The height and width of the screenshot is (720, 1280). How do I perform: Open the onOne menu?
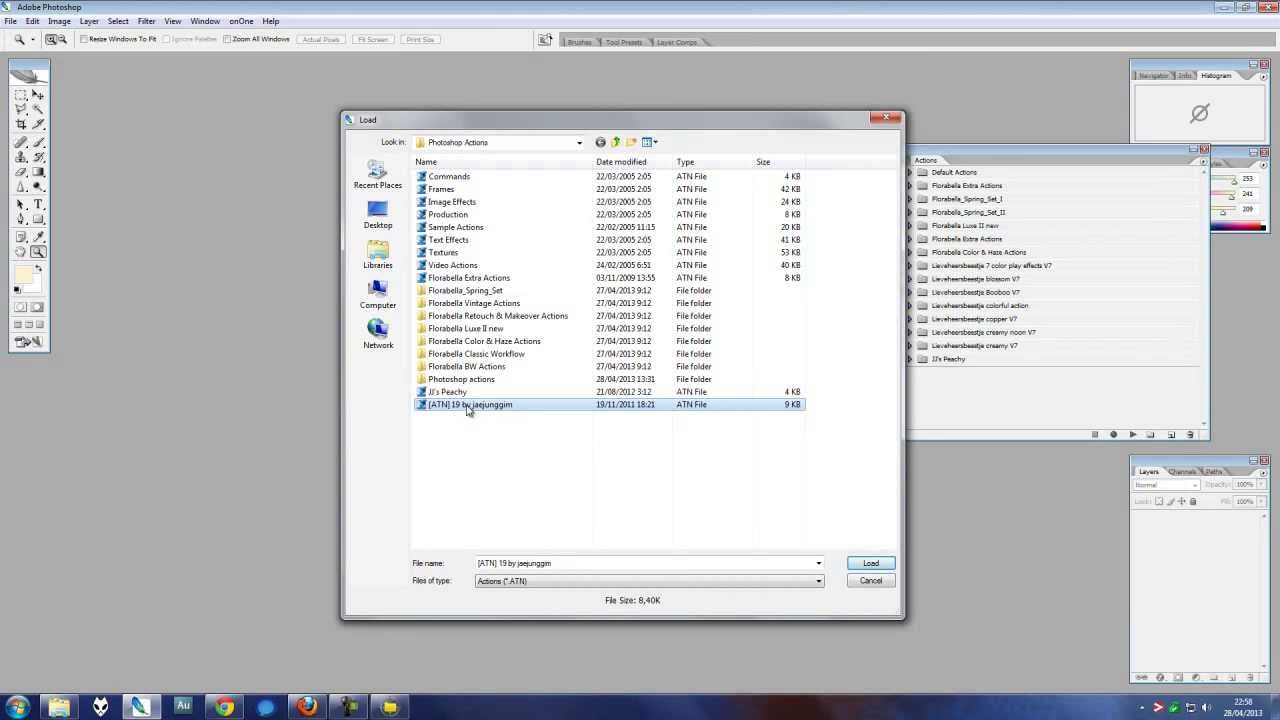(x=241, y=21)
